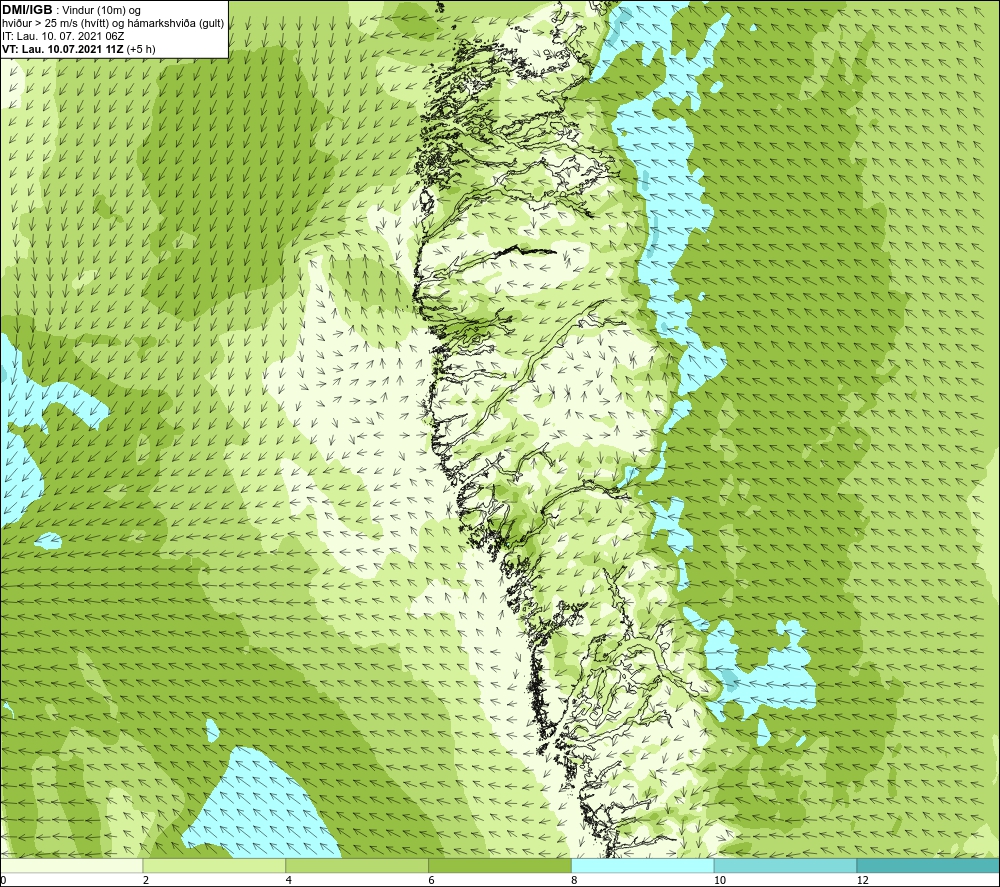Click the 'IT: Lau. 10. 07. 2021 06Z' line

pos(63,36)
